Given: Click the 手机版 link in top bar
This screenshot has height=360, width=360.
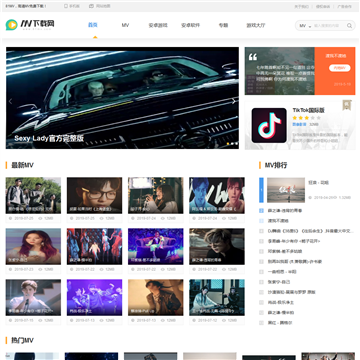Looking at the screenshot, I should pos(74,6).
